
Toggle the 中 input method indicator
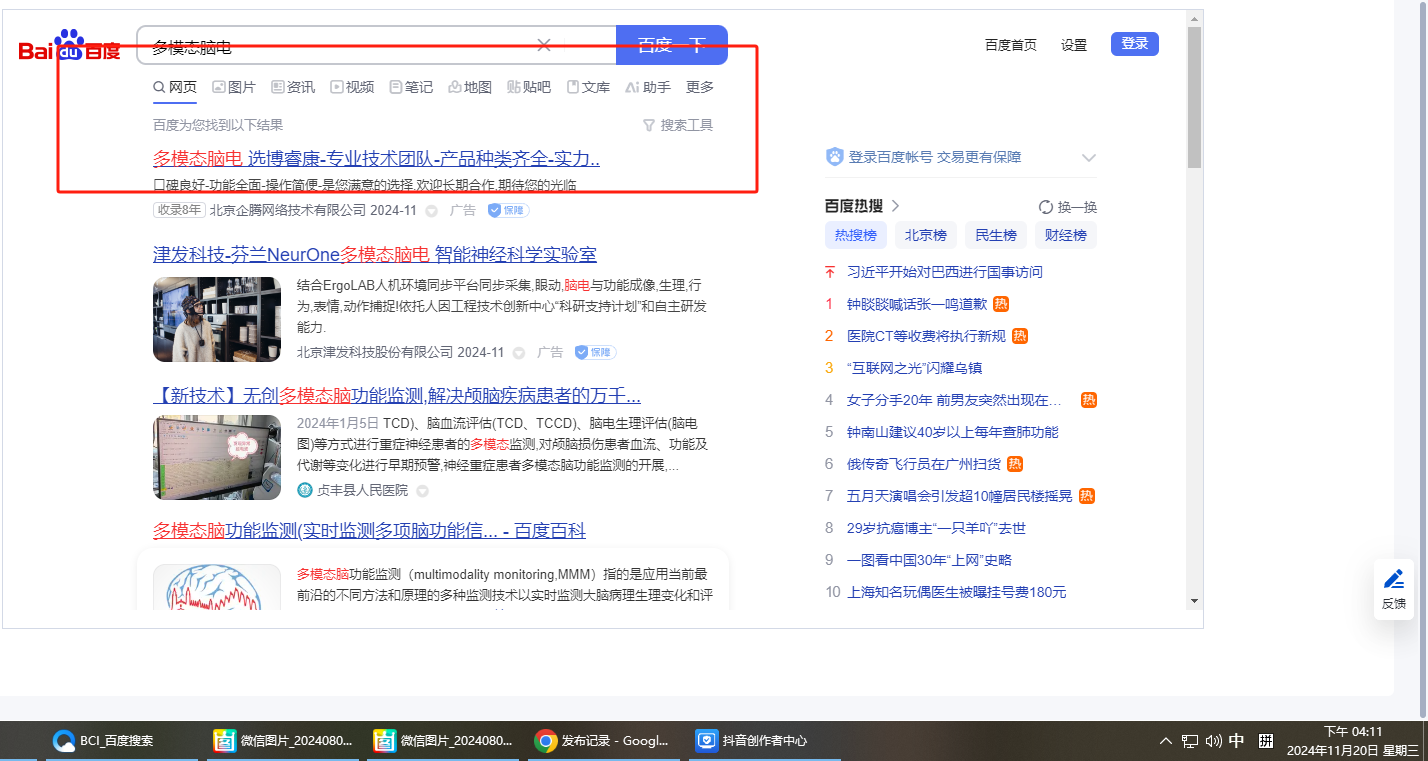click(x=1237, y=741)
